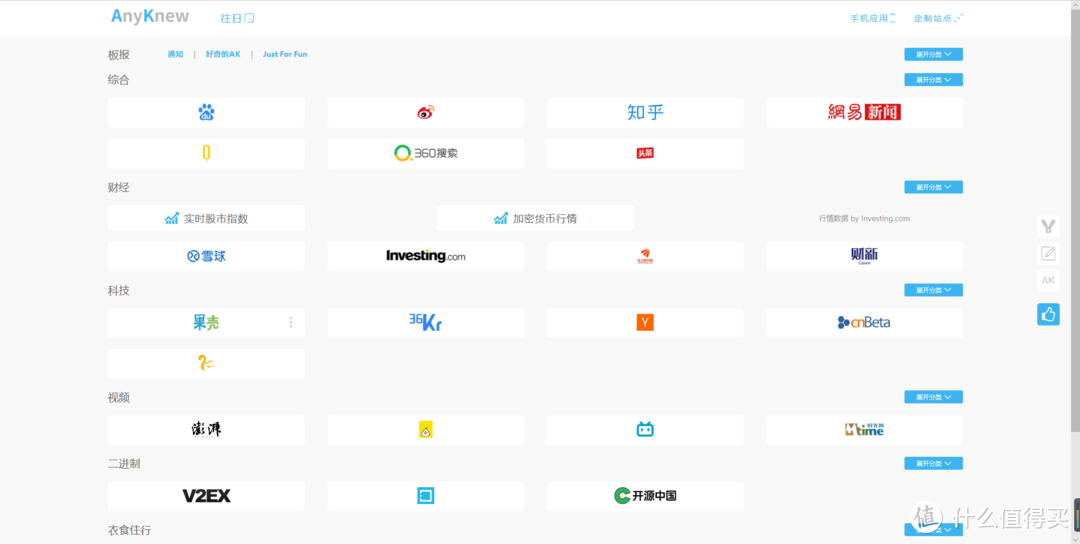Open 实时股市指数 stock index
Image resolution: width=1080 pixels, height=544 pixels.
[x=206, y=218]
